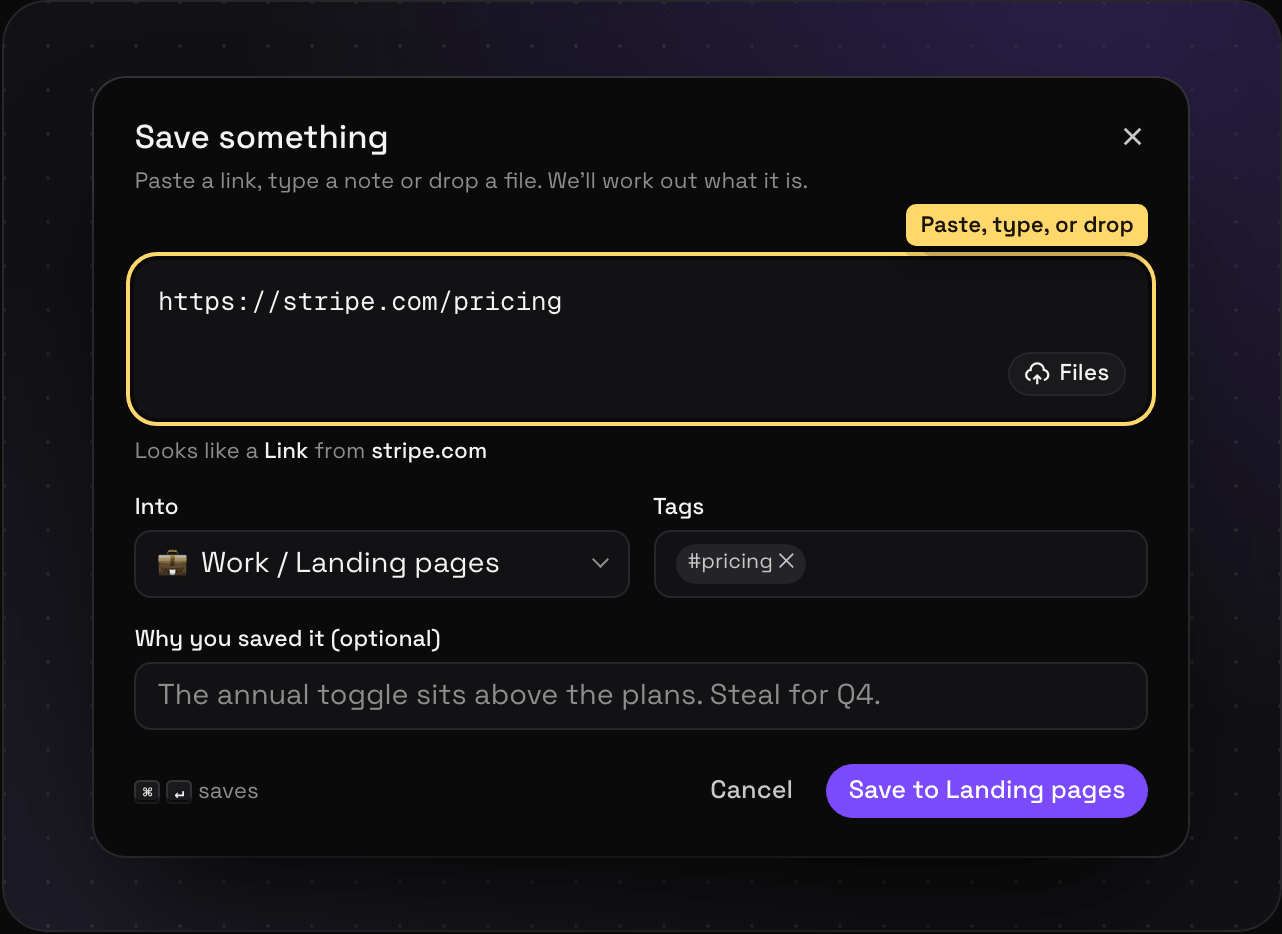The image size is (1282, 934).
Task: Click into the stripe.com/pricing paste field
Action: point(641,338)
